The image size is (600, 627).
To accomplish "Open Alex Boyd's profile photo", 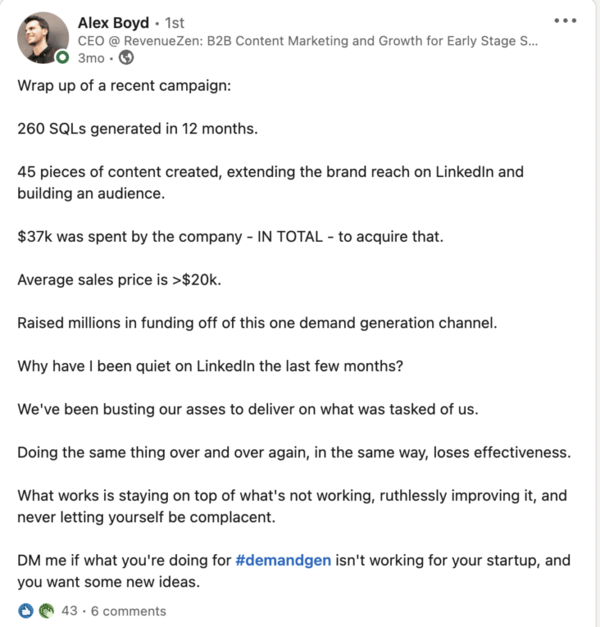I will 42,39.
